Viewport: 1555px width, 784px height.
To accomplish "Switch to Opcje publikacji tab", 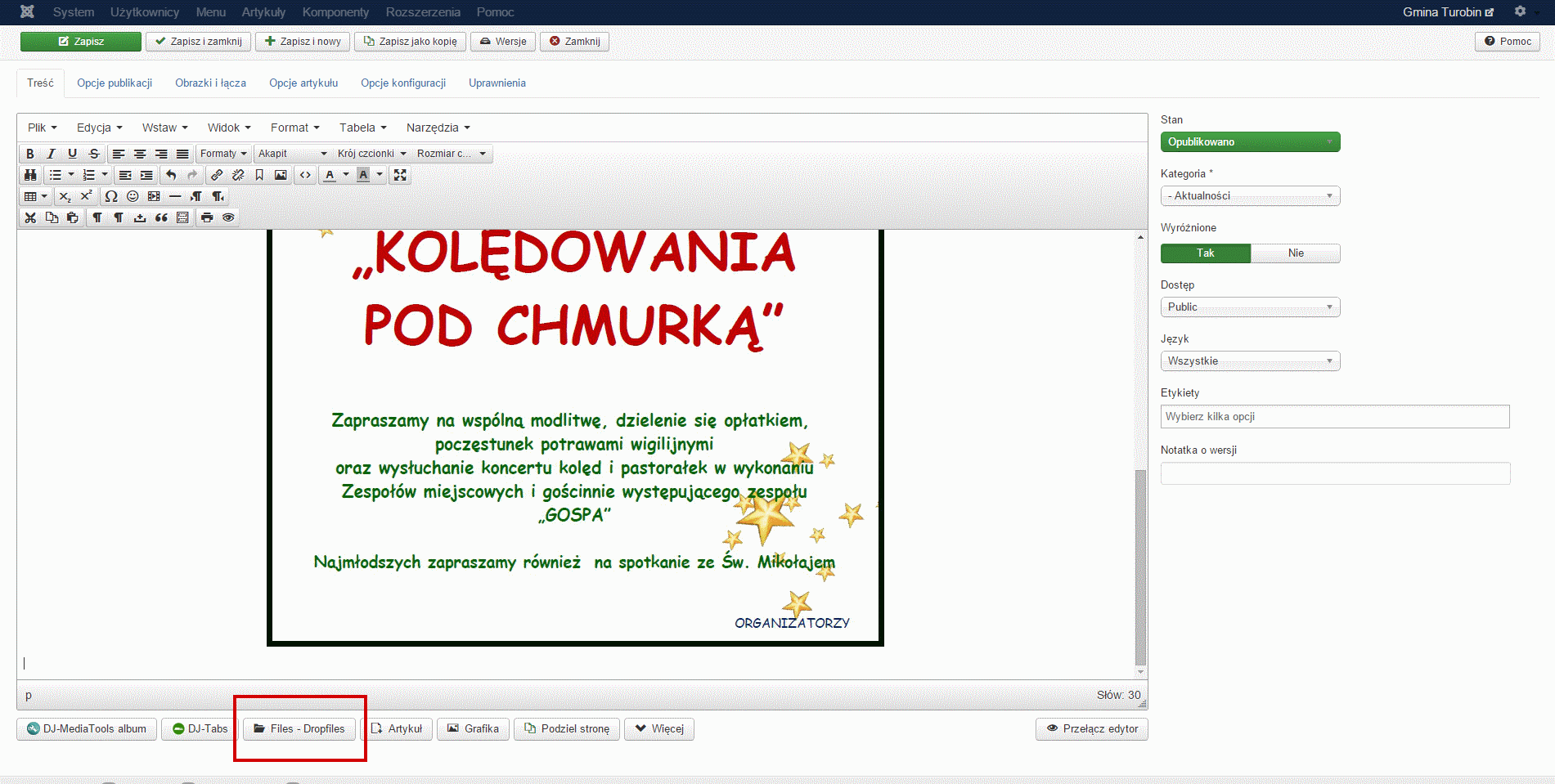I will 115,83.
